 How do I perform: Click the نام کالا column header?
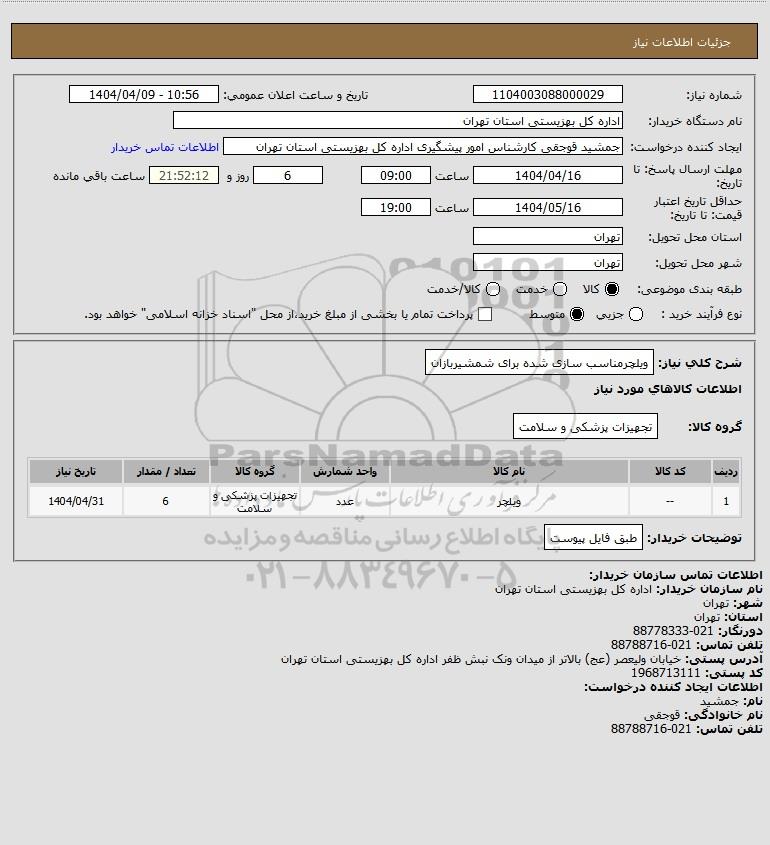pyautogui.click(x=509, y=472)
